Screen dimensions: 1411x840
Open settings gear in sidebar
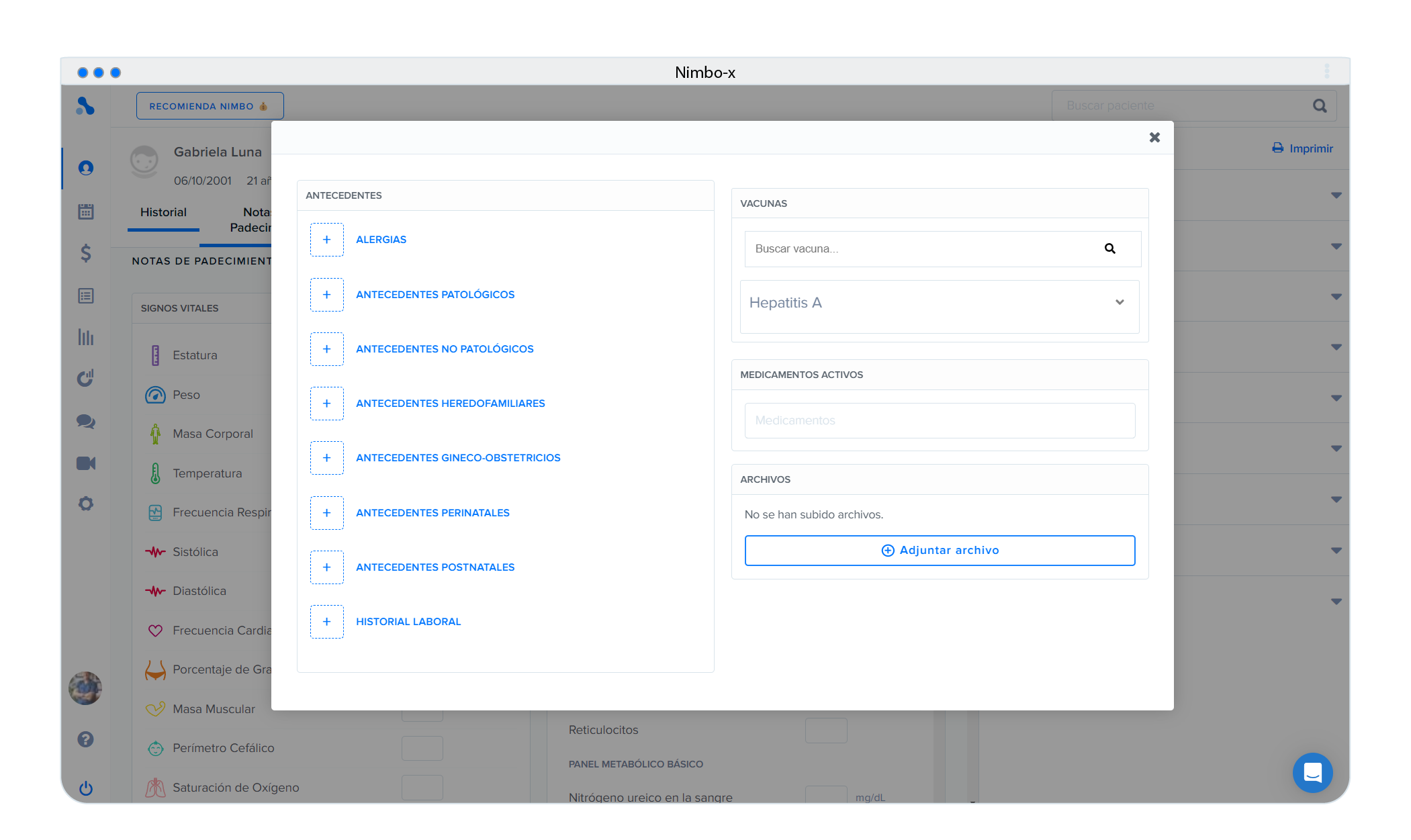(86, 504)
